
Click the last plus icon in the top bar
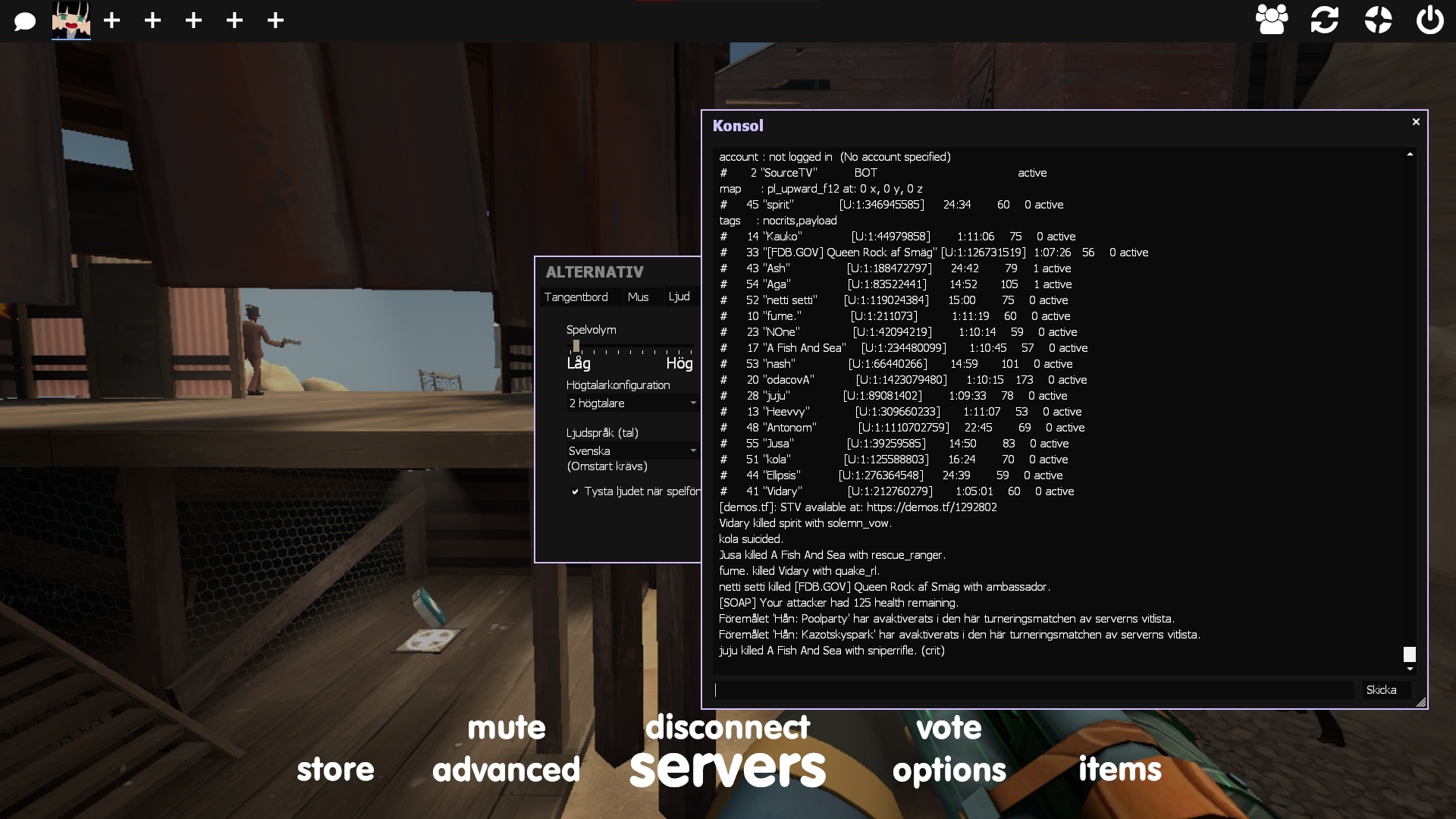[275, 20]
